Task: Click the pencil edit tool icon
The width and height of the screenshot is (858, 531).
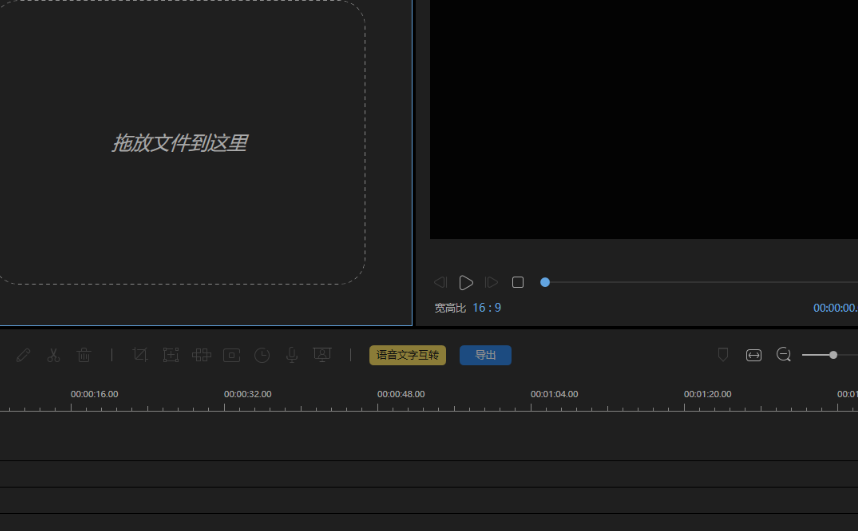Action: [x=24, y=355]
